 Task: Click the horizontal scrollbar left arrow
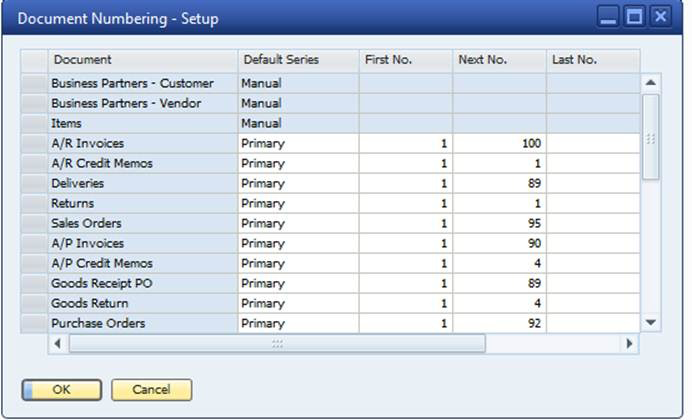(x=58, y=343)
